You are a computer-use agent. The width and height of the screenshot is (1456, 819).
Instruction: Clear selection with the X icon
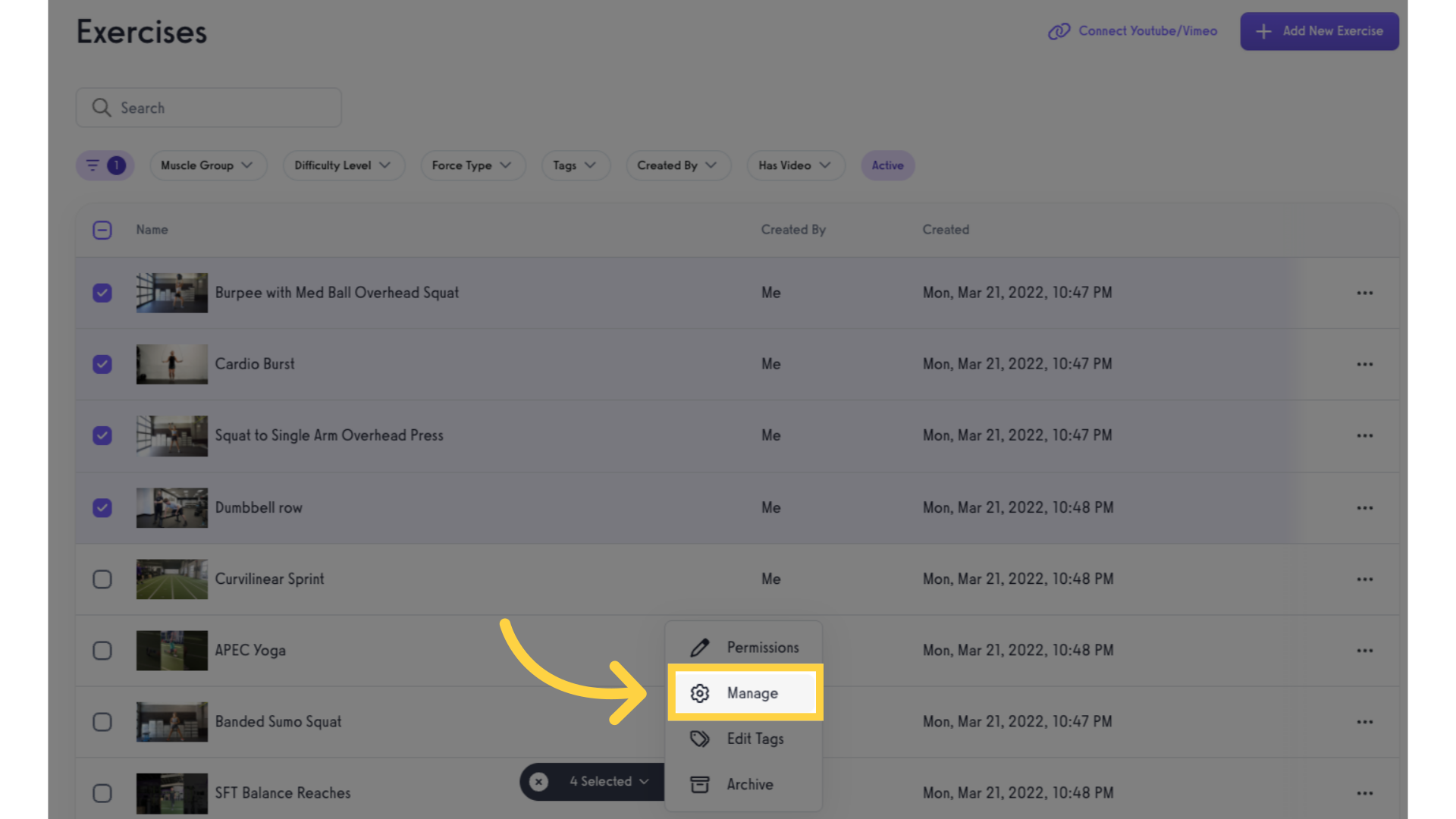click(539, 782)
